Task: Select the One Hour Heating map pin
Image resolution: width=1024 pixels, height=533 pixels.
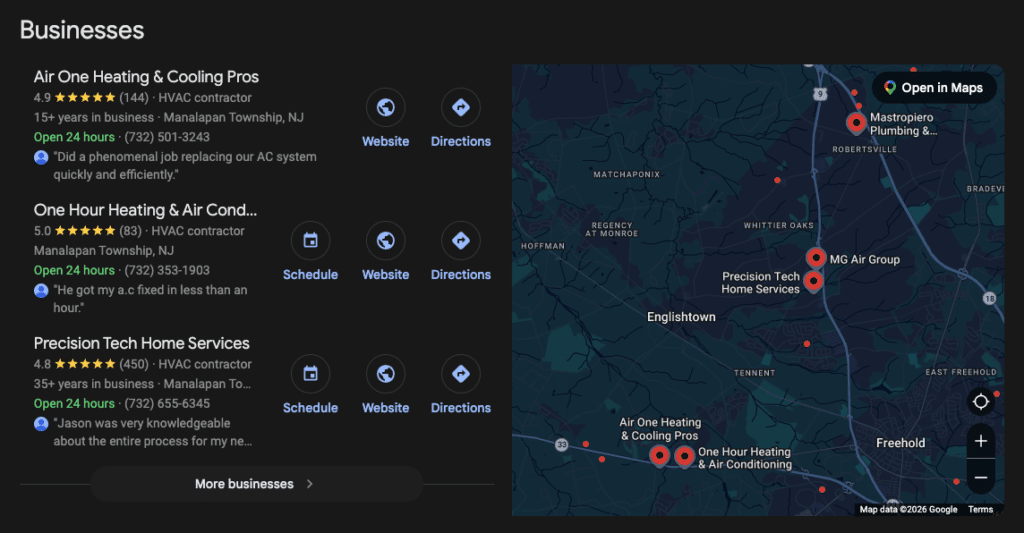Action: point(684,456)
